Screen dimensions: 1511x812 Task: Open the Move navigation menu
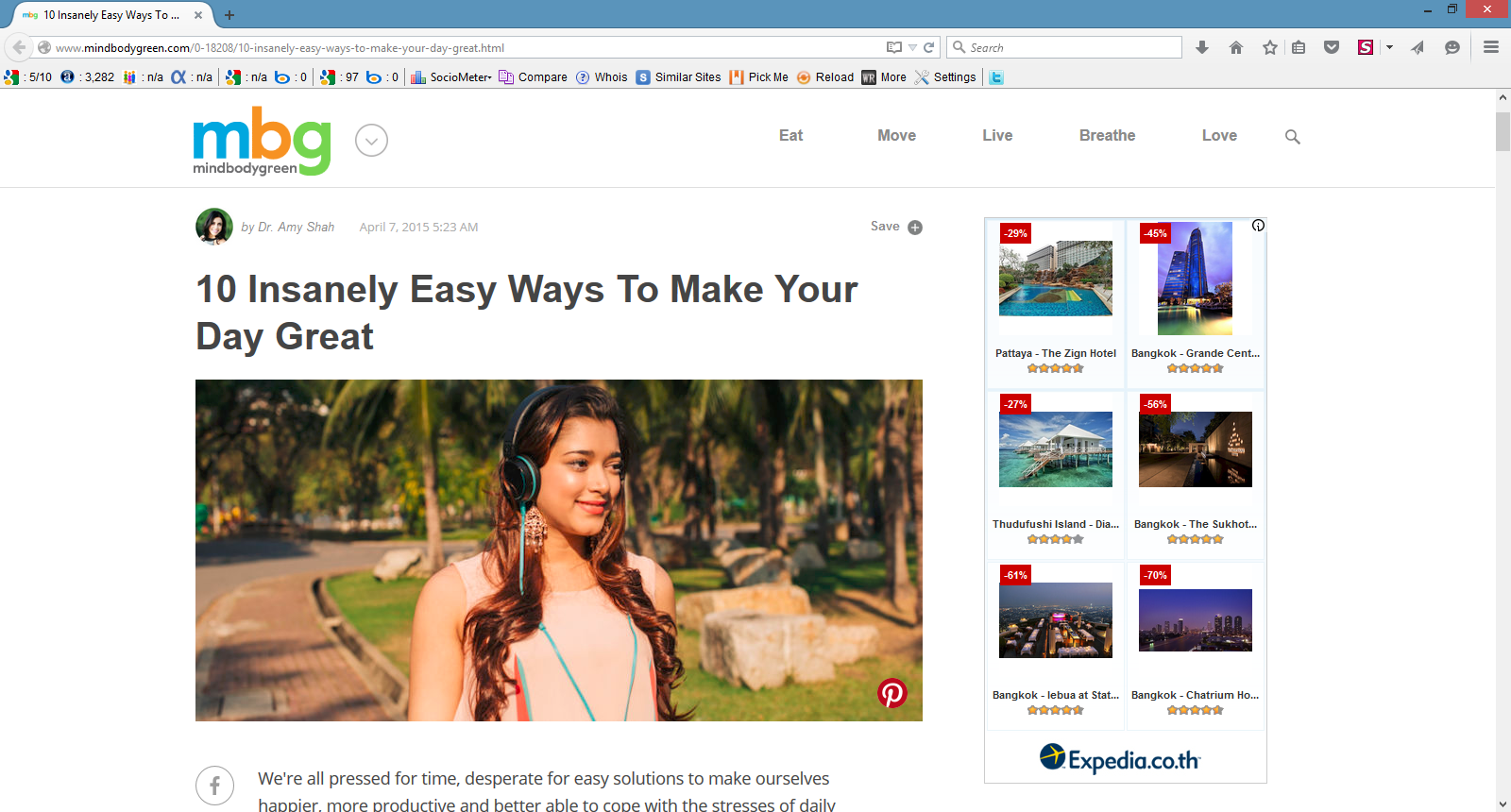(x=896, y=136)
